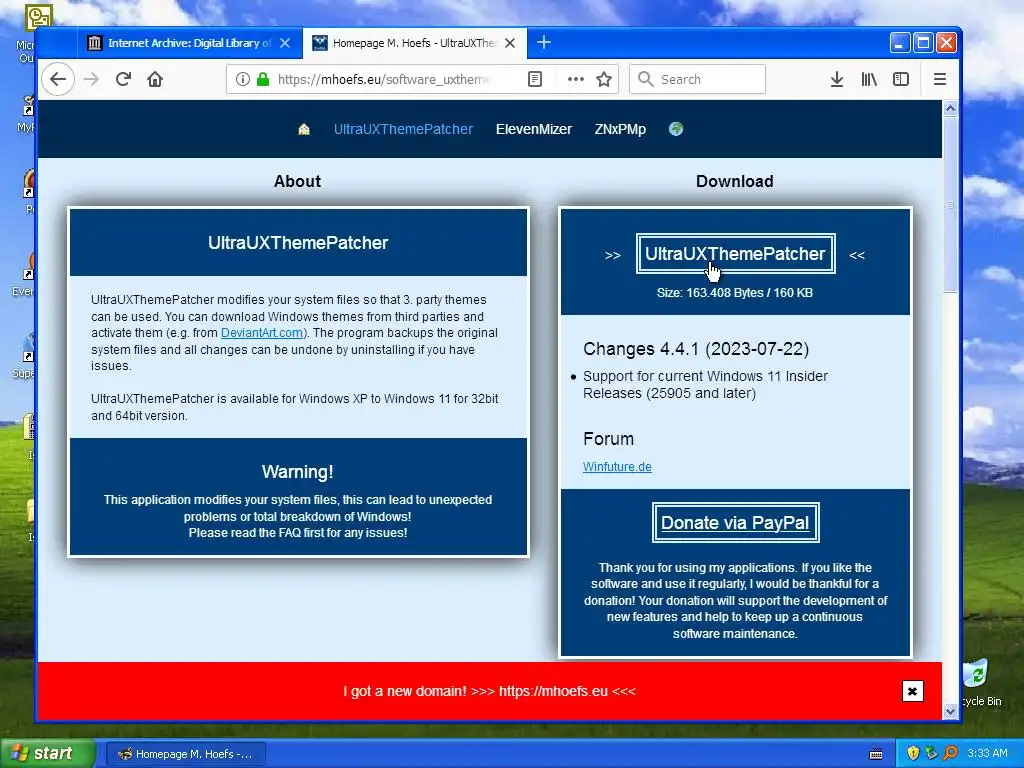The height and width of the screenshot is (768, 1024).
Task: Open page actions three-dot menu
Action: (575, 80)
